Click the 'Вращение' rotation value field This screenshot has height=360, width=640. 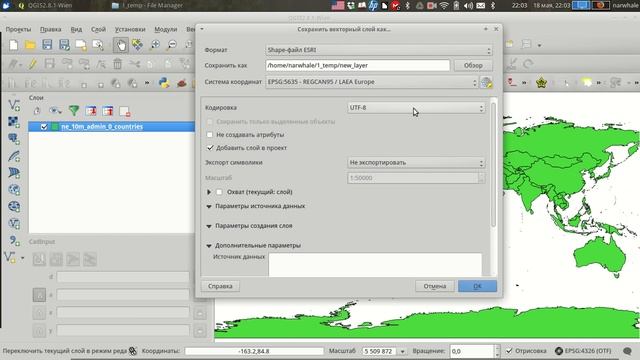coord(472,351)
